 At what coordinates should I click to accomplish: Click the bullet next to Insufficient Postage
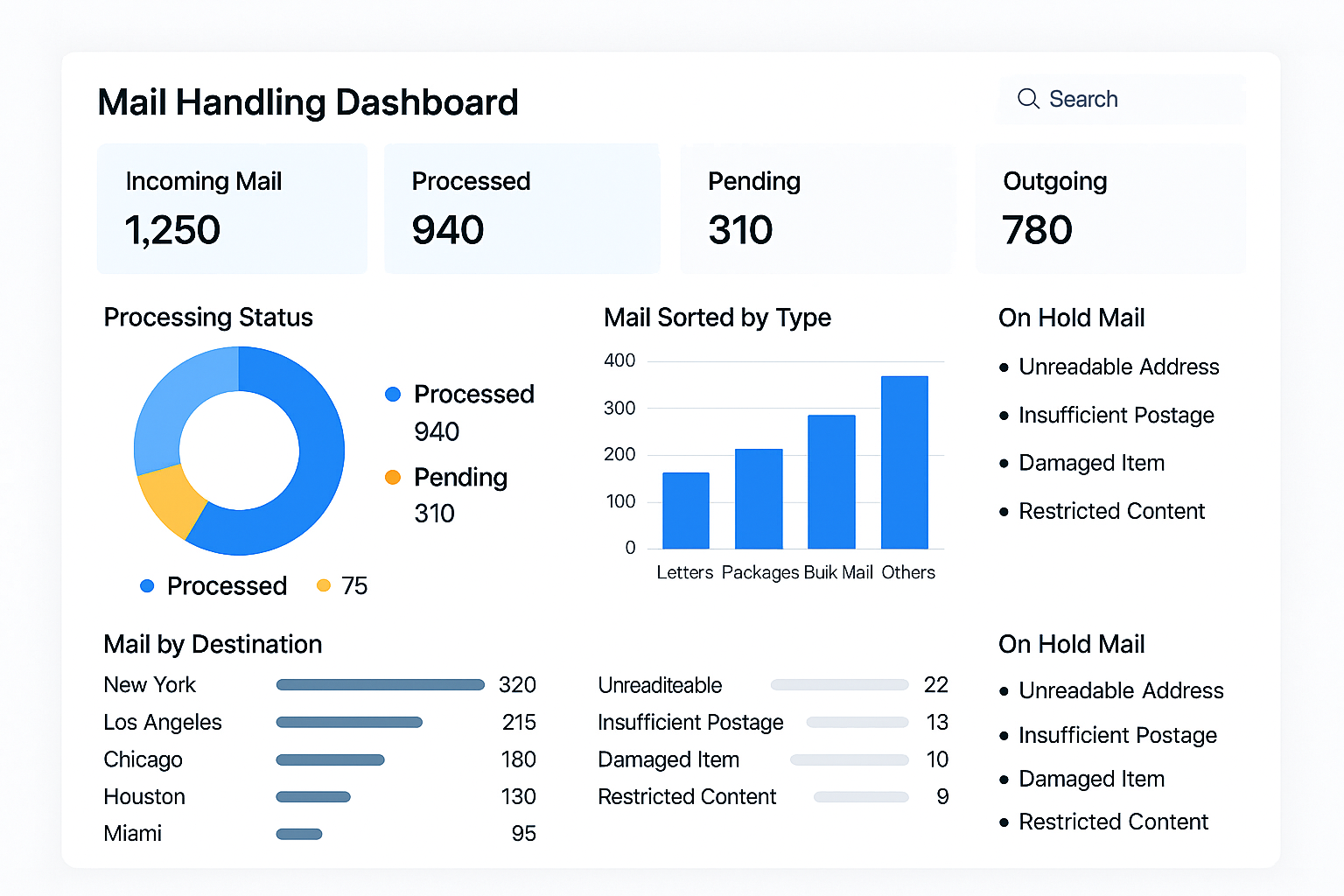(x=1004, y=416)
